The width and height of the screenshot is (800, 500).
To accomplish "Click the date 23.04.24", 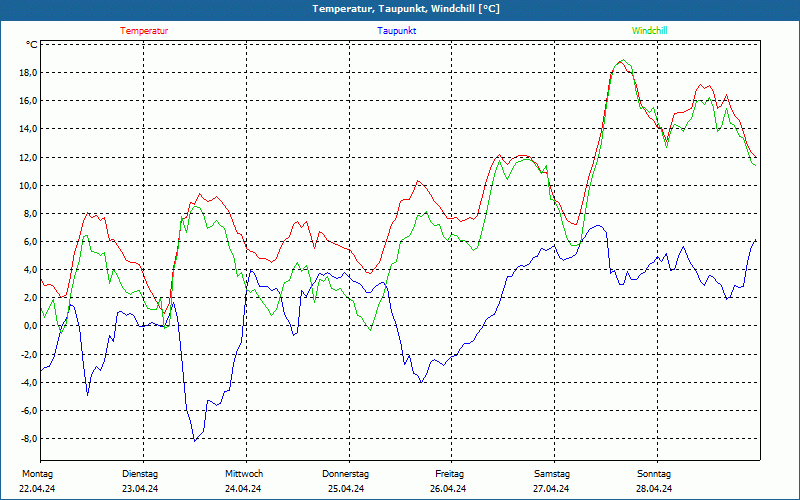I will click(x=140, y=489).
